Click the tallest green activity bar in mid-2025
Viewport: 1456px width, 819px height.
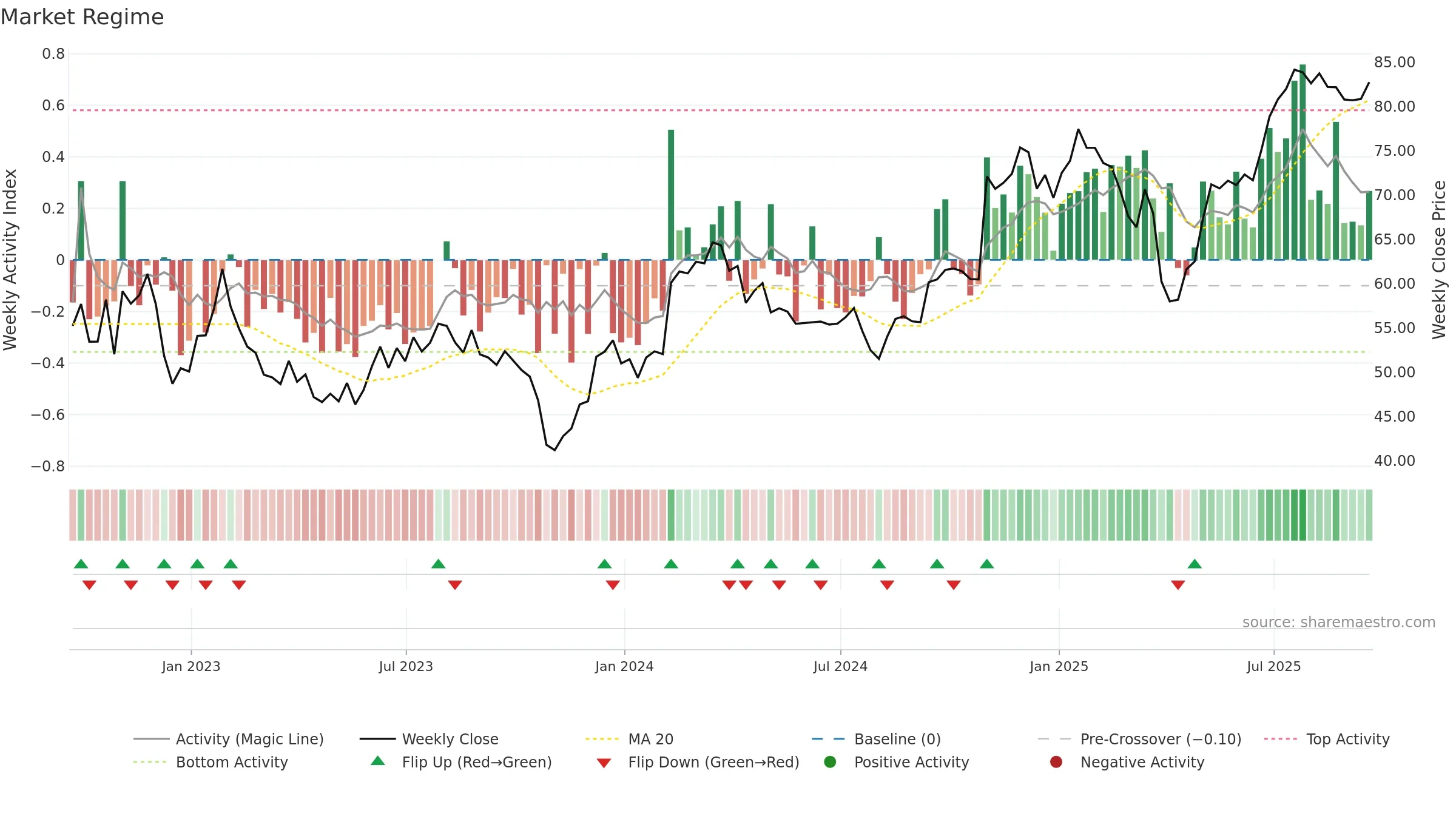tap(1303, 162)
